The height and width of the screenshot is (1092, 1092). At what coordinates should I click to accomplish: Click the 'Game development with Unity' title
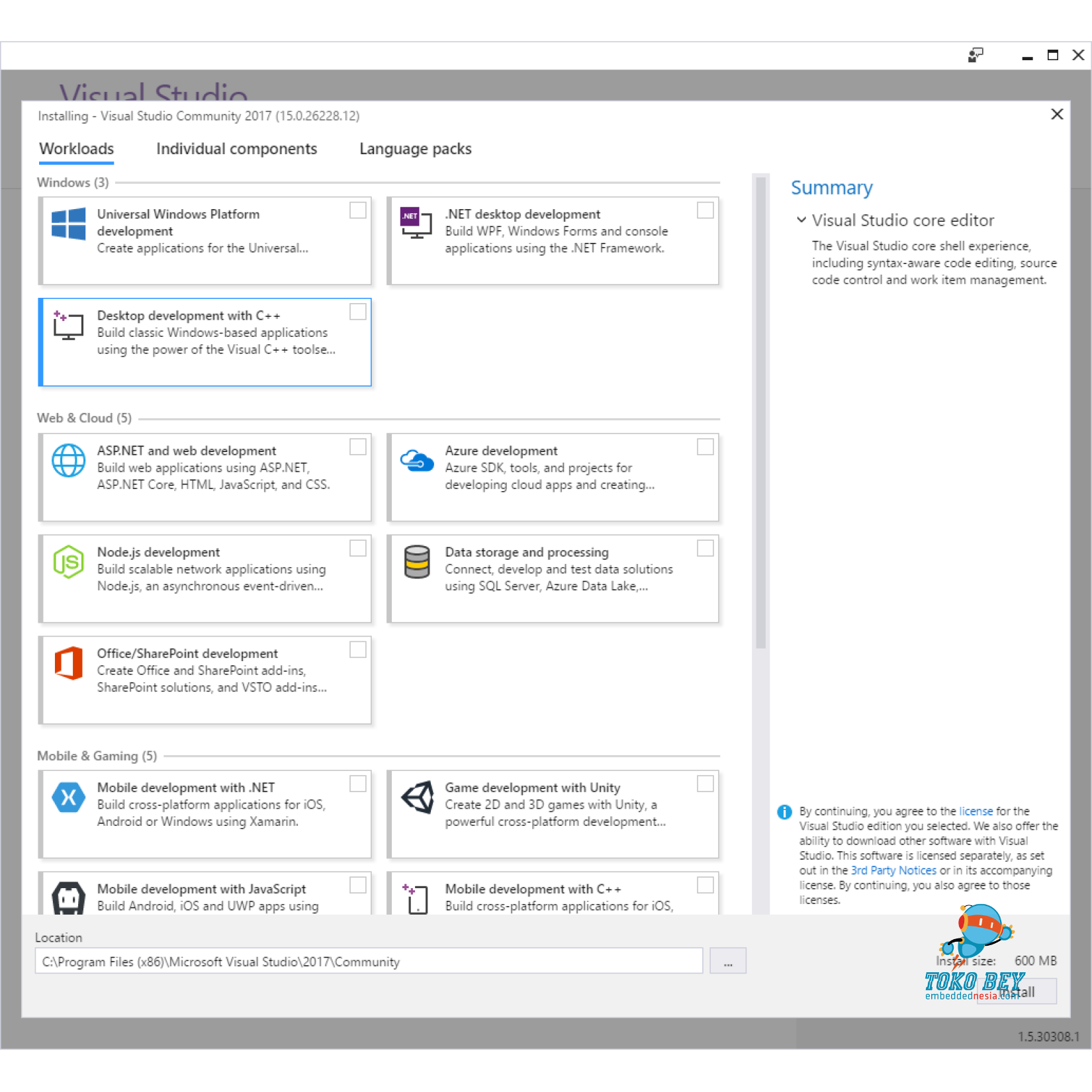tap(532, 788)
